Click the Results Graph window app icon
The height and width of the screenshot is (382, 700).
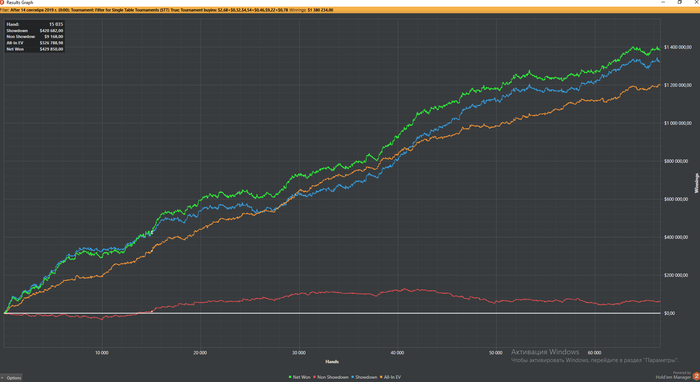tap(2, 2)
